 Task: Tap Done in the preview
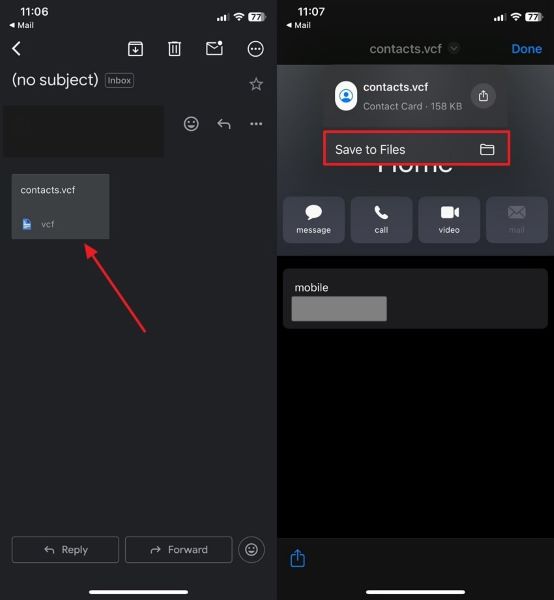526,49
